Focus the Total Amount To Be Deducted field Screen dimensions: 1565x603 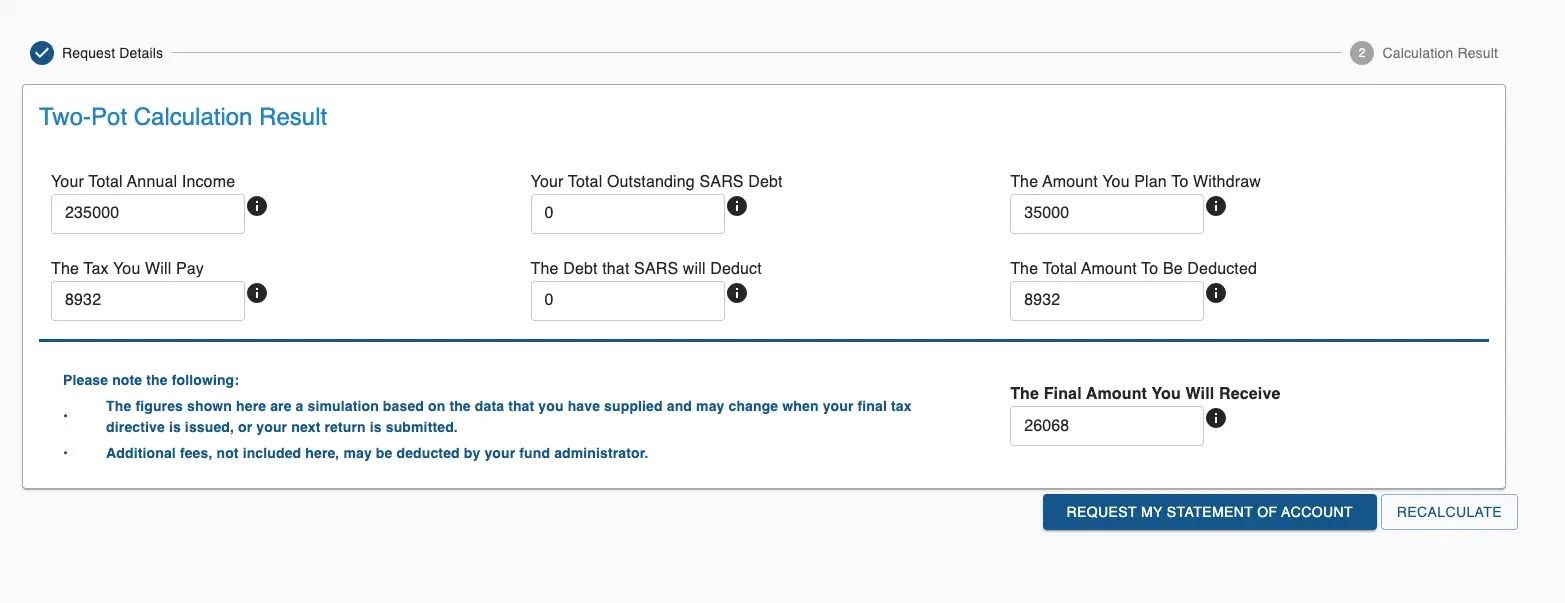[x=1106, y=300]
